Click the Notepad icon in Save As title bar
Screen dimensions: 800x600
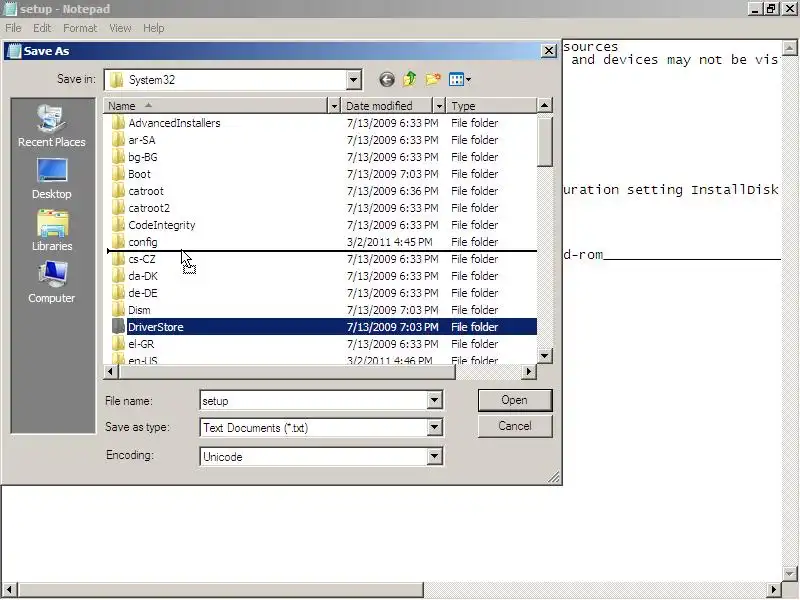(x=14, y=51)
